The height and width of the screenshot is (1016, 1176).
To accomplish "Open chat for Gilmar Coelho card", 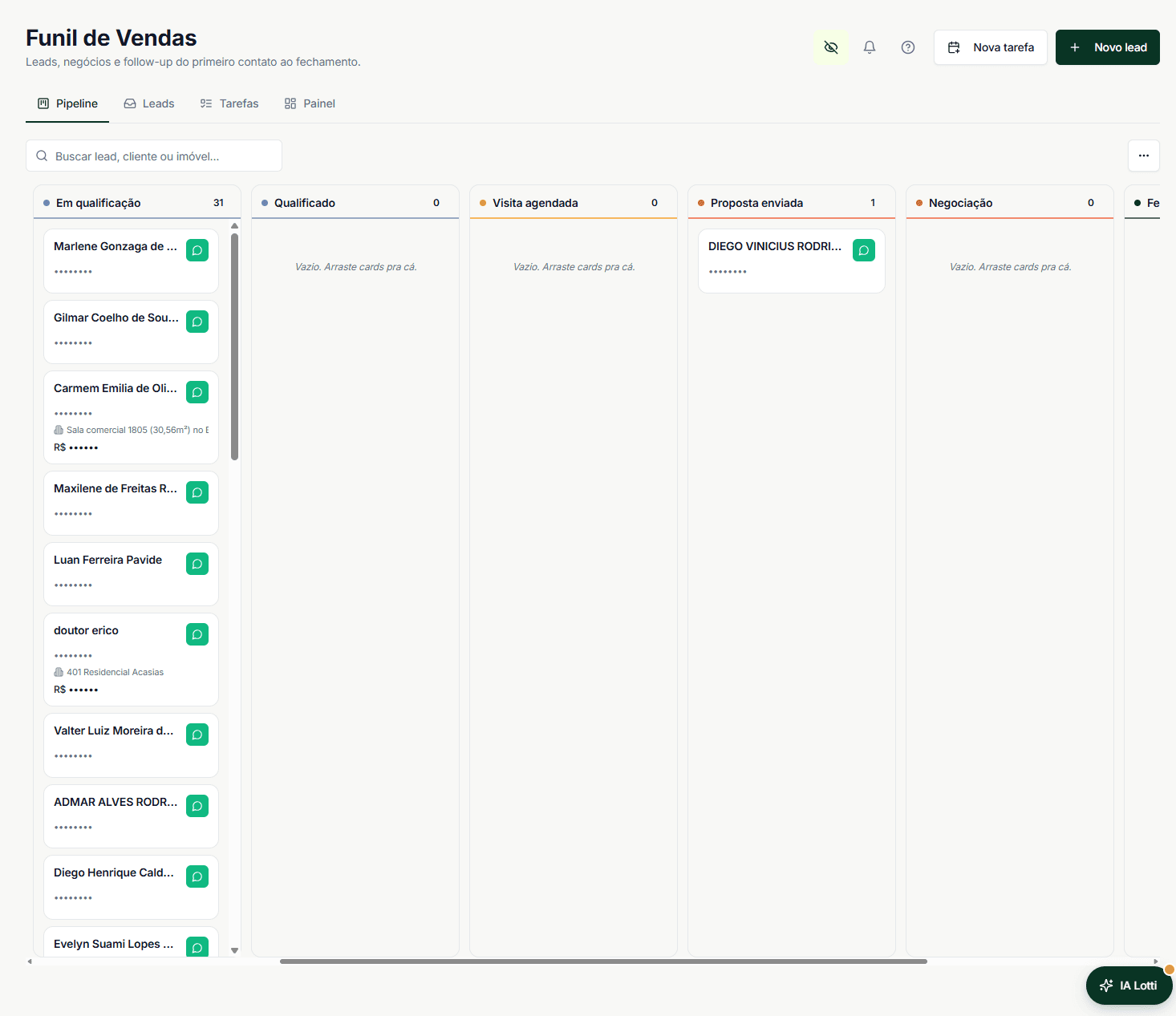I will coord(197,322).
